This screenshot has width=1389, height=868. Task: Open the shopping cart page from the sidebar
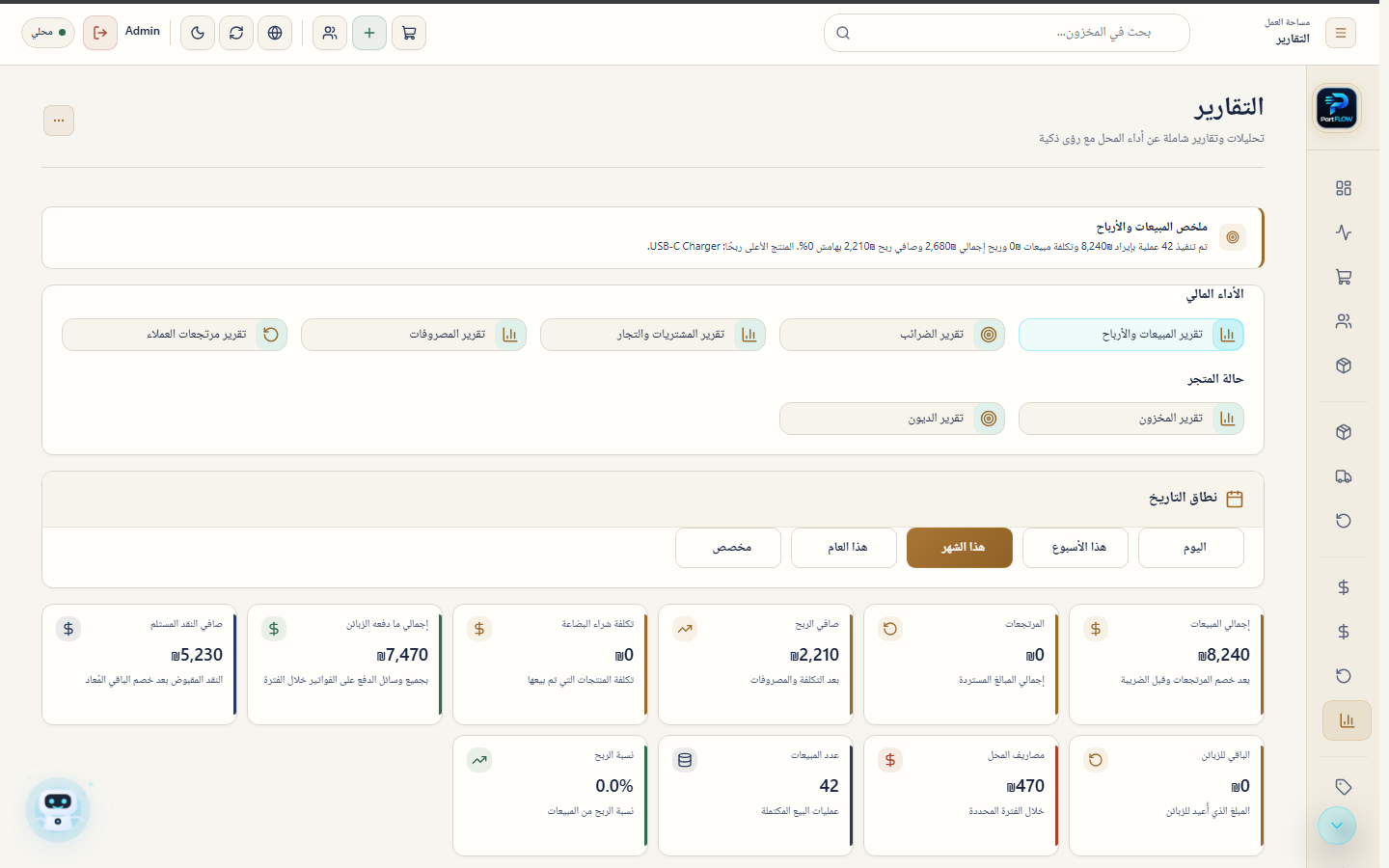[1344, 277]
